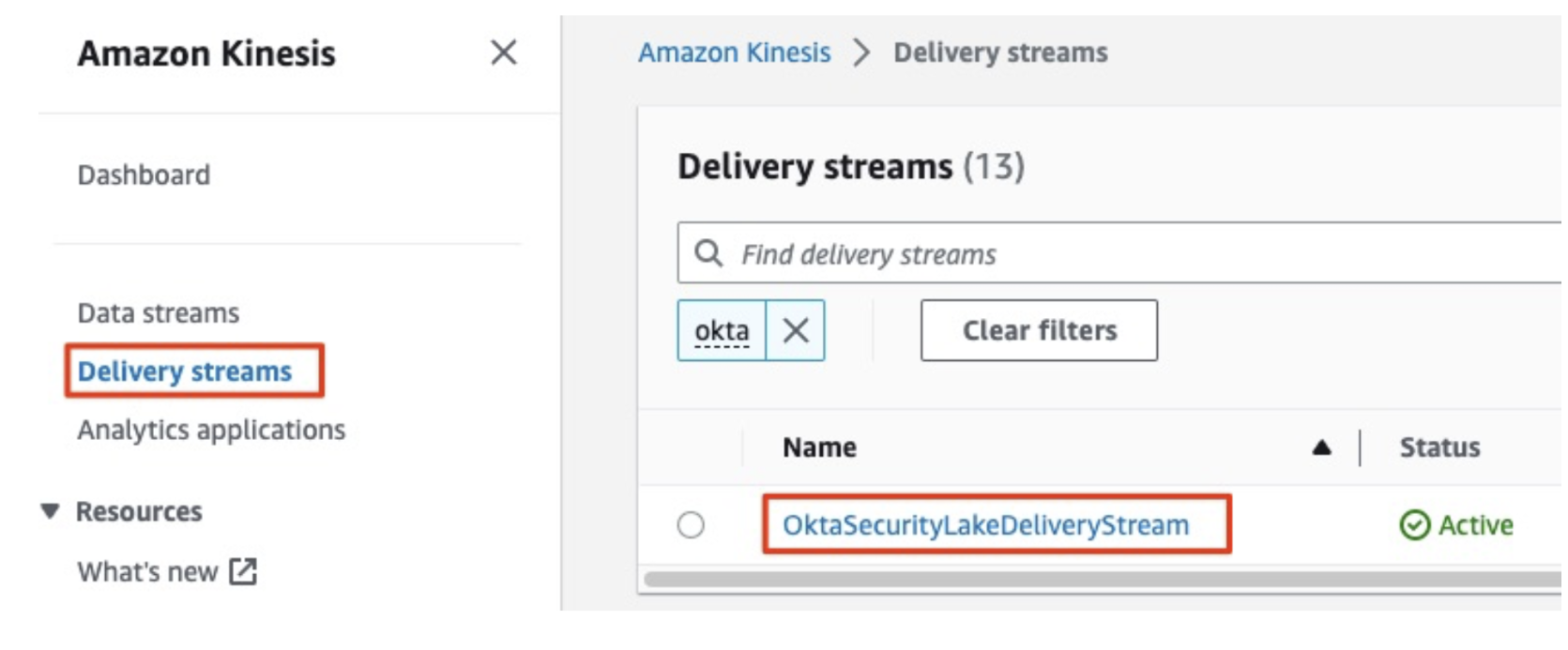
Task: Select Data streams in the sidebar
Action: (x=159, y=313)
